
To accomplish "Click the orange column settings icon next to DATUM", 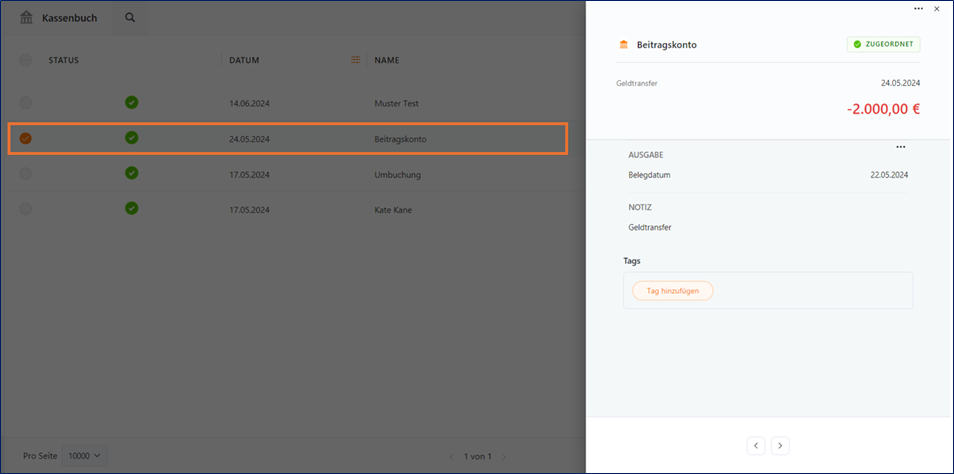I will click(356, 60).
